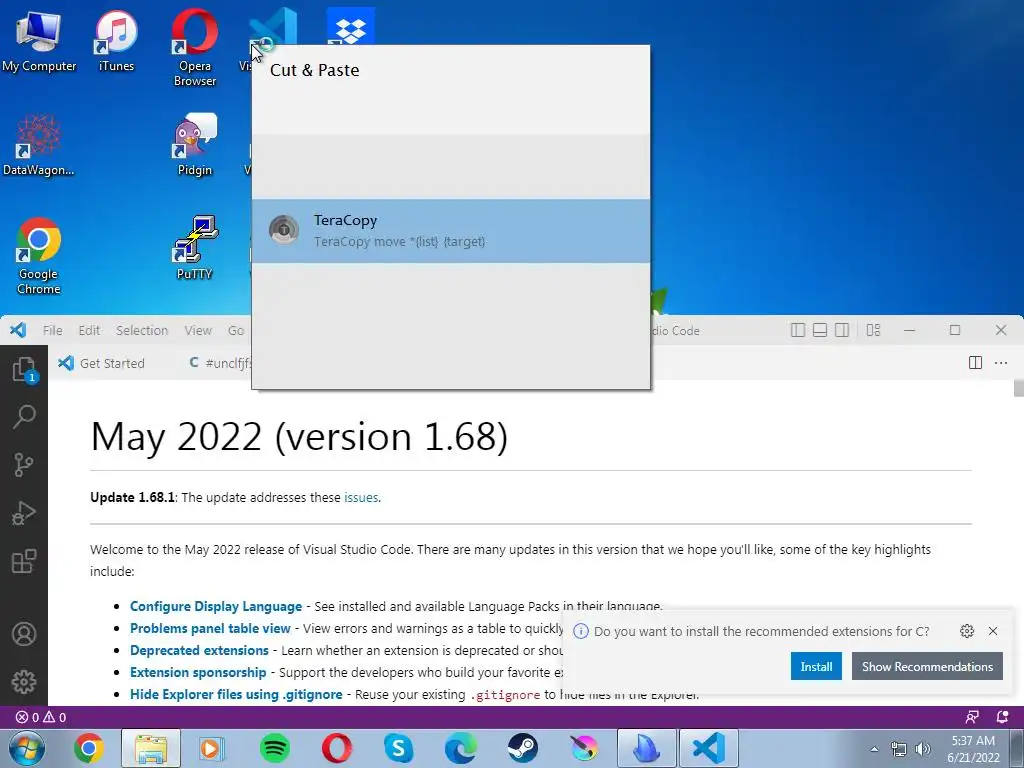Toggle the secondary side bar layout icon
The image size is (1024, 768).
(842, 330)
